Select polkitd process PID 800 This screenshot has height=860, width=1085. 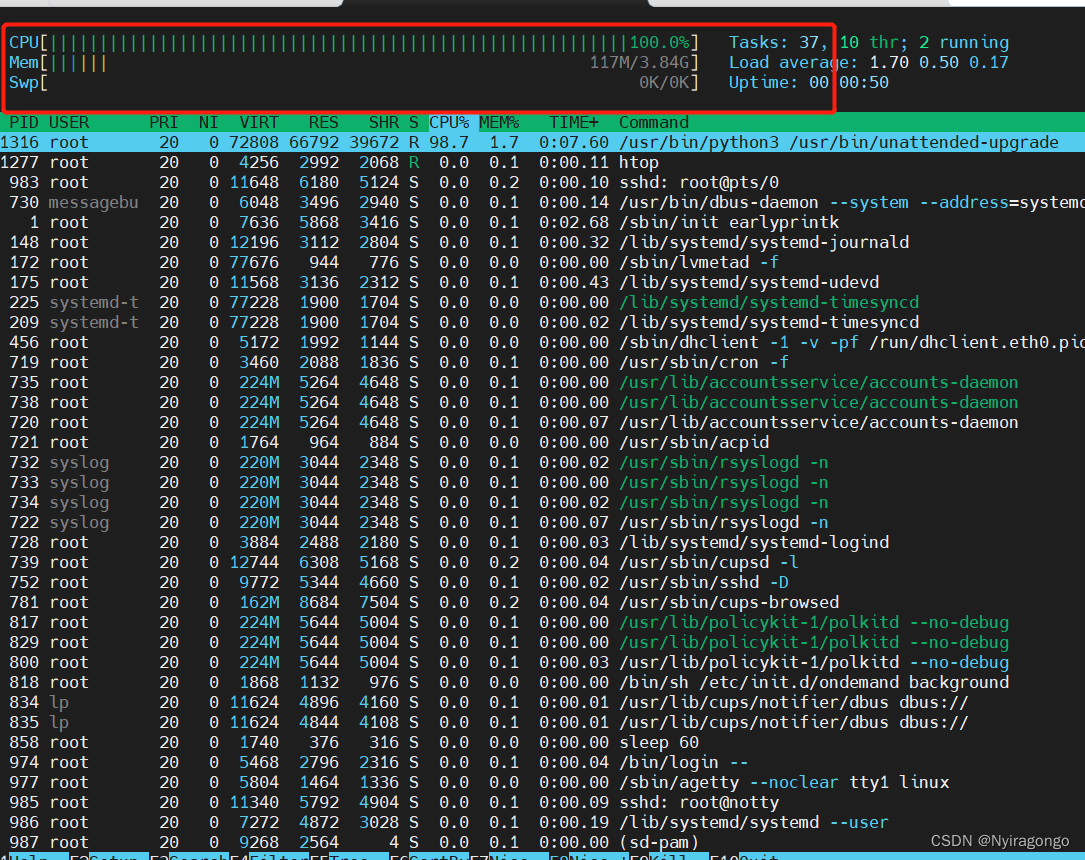542,663
